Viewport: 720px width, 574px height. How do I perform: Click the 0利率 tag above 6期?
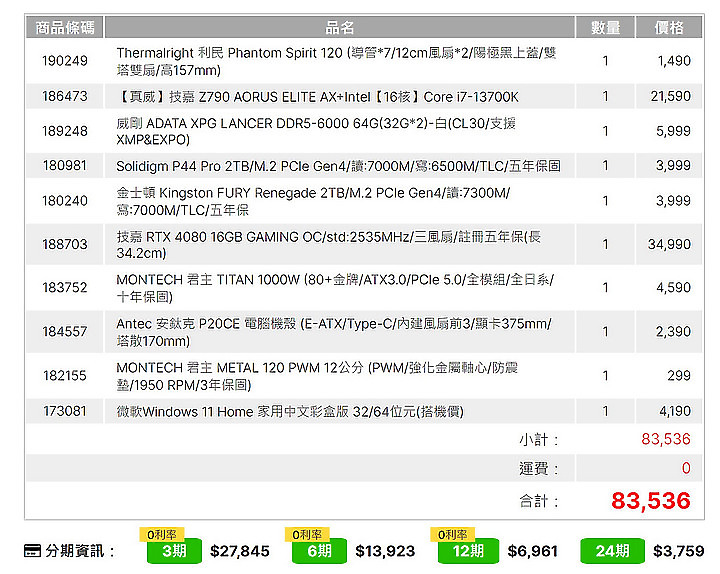pos(307,535)
